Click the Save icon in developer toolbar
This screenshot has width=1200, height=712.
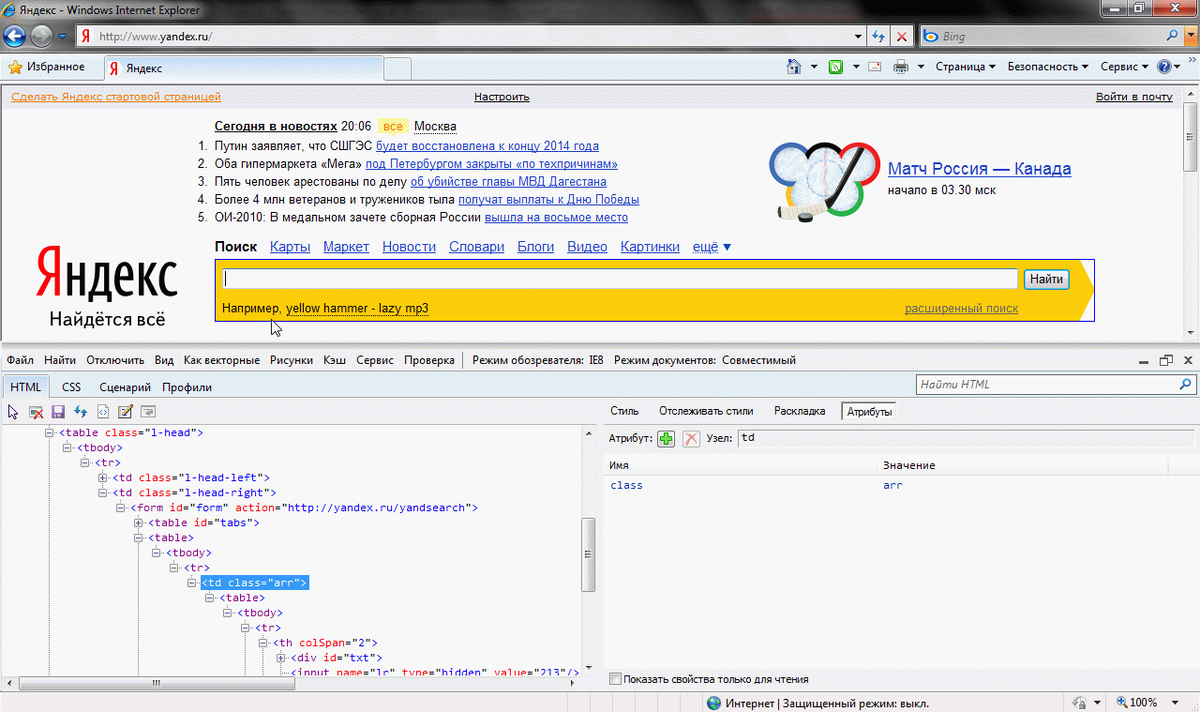[x=58, y=411]
